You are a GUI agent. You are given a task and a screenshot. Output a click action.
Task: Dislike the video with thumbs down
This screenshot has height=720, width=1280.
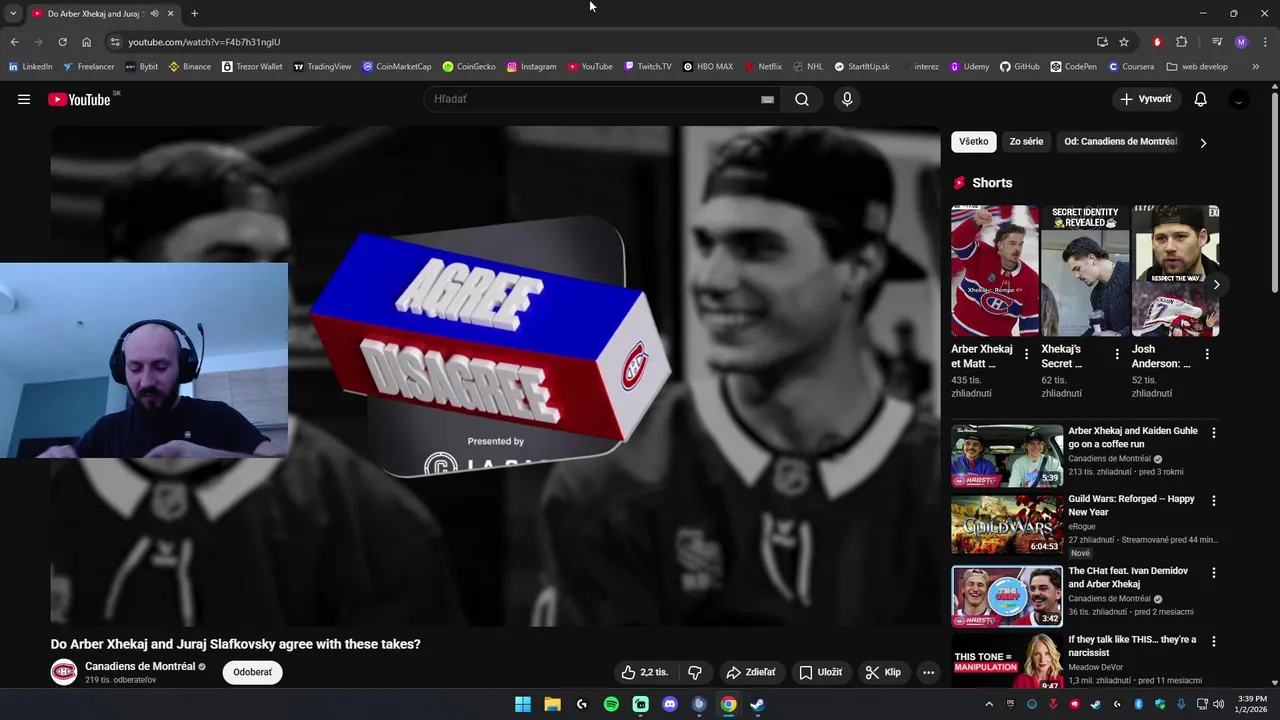tap(695, 672)
